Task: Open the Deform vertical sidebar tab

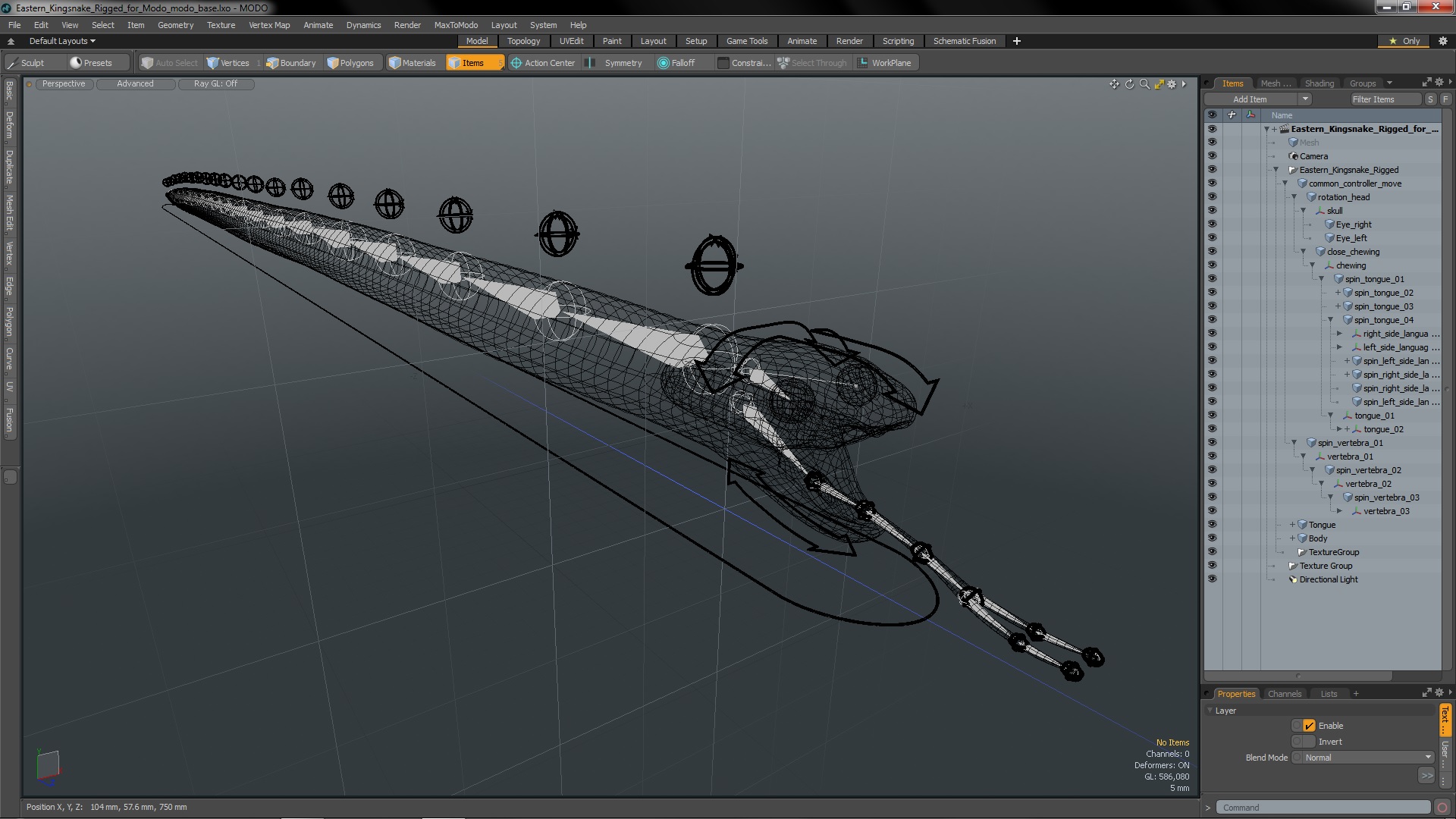Action: pyautogui.click(x=9, y=124)
